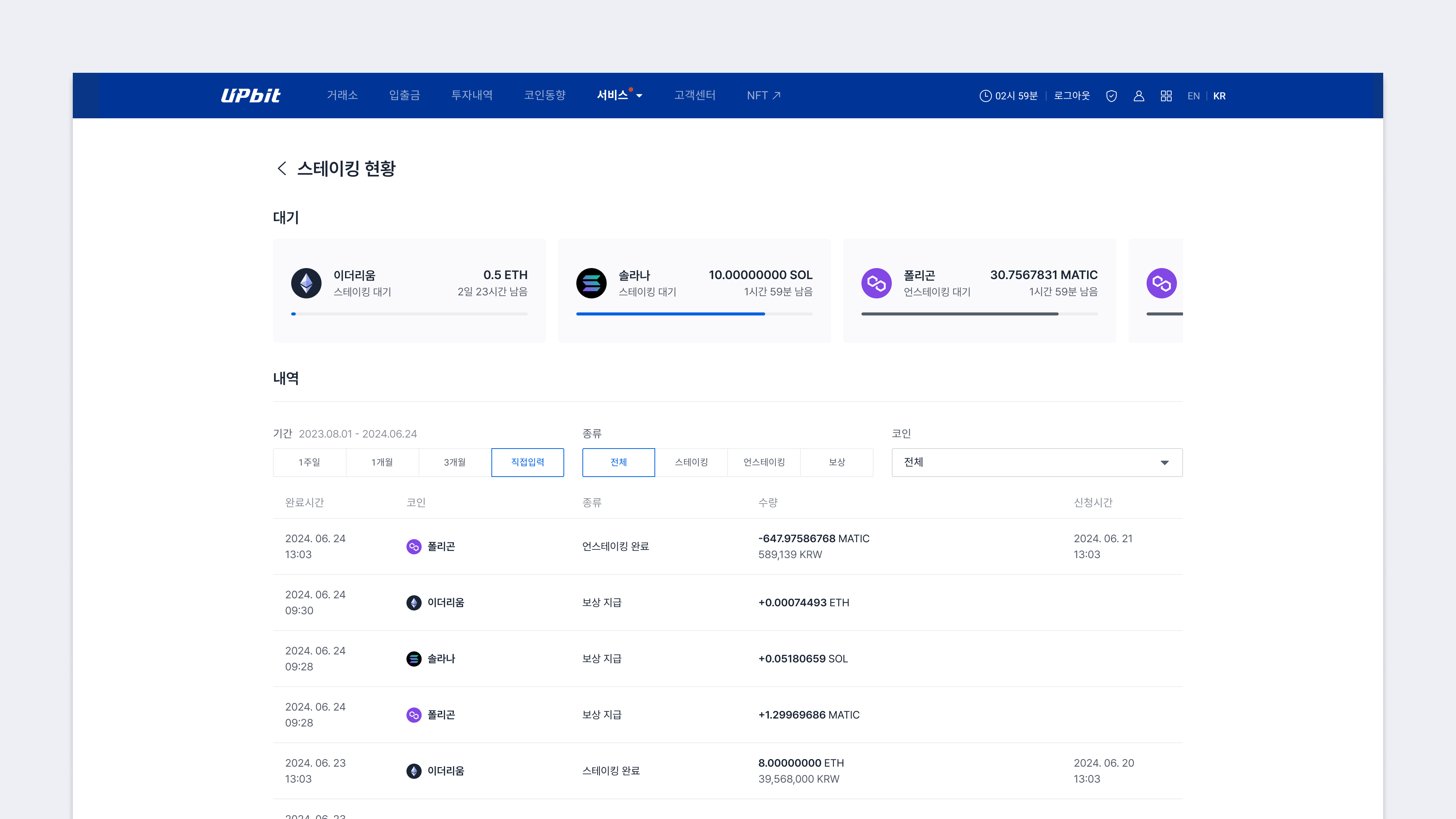Click the Ethereum icon in the 대기 card
This screenshot has width=1456, height=819.
coord(306,283)
